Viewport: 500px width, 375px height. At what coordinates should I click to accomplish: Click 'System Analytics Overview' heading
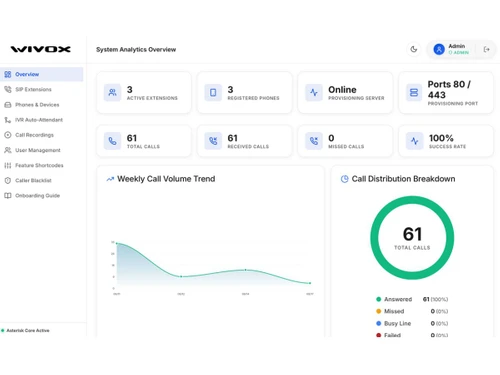pyautogui.click(x=136, y=49)
